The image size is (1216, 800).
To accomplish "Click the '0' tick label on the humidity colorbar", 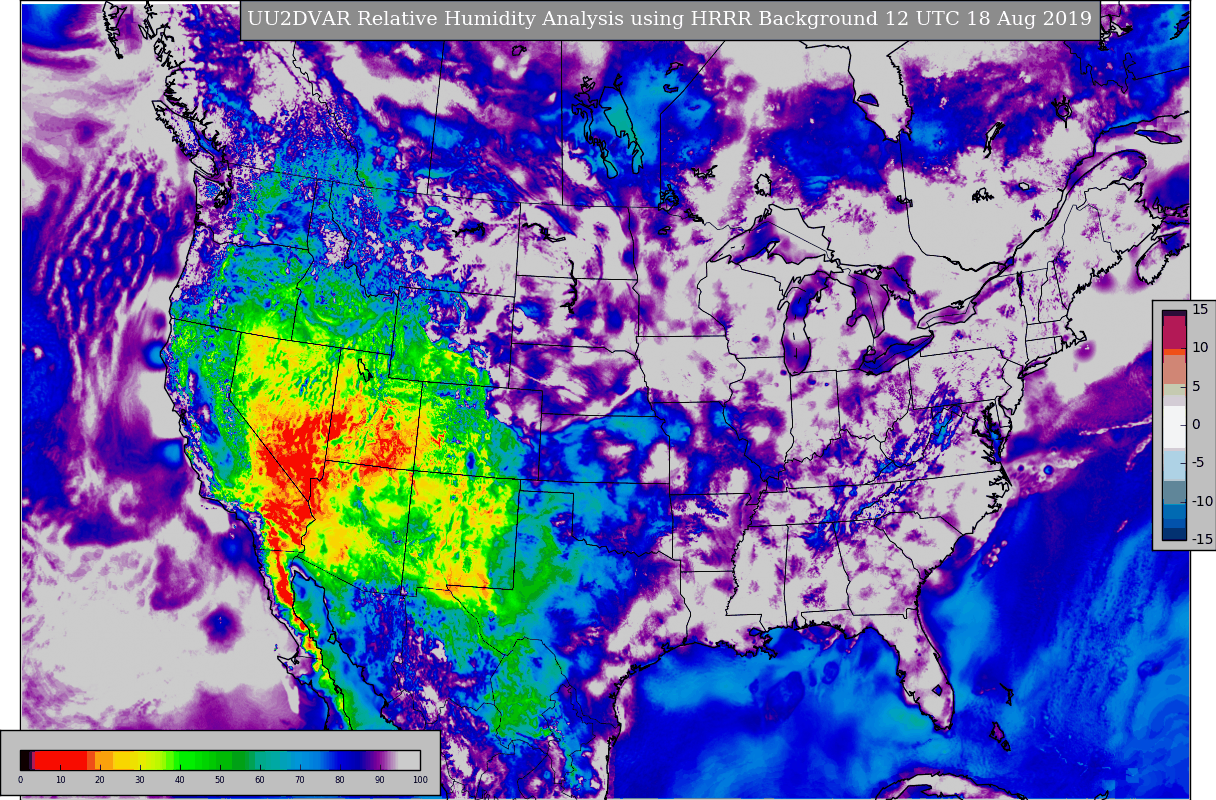I will [x=20, y=779].
